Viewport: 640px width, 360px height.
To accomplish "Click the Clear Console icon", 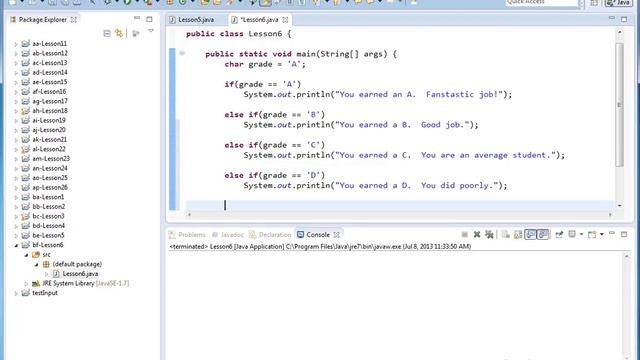I will (506, 234).
